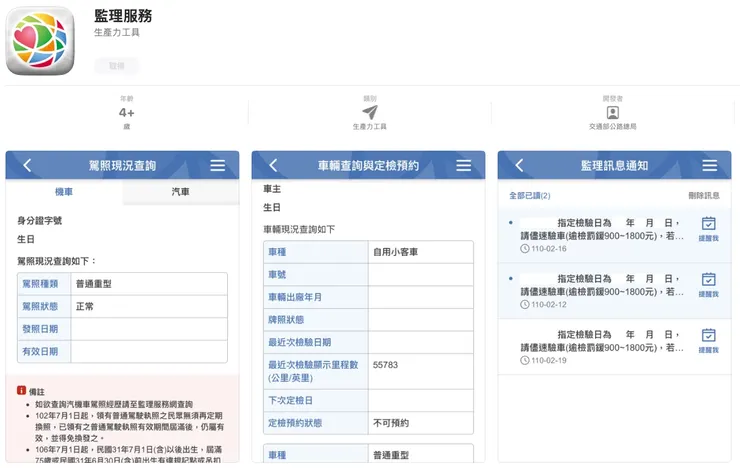Screen dimensions: 740x468
Task: Open the notification dated 110-02-16
Action: coord(614,235)
